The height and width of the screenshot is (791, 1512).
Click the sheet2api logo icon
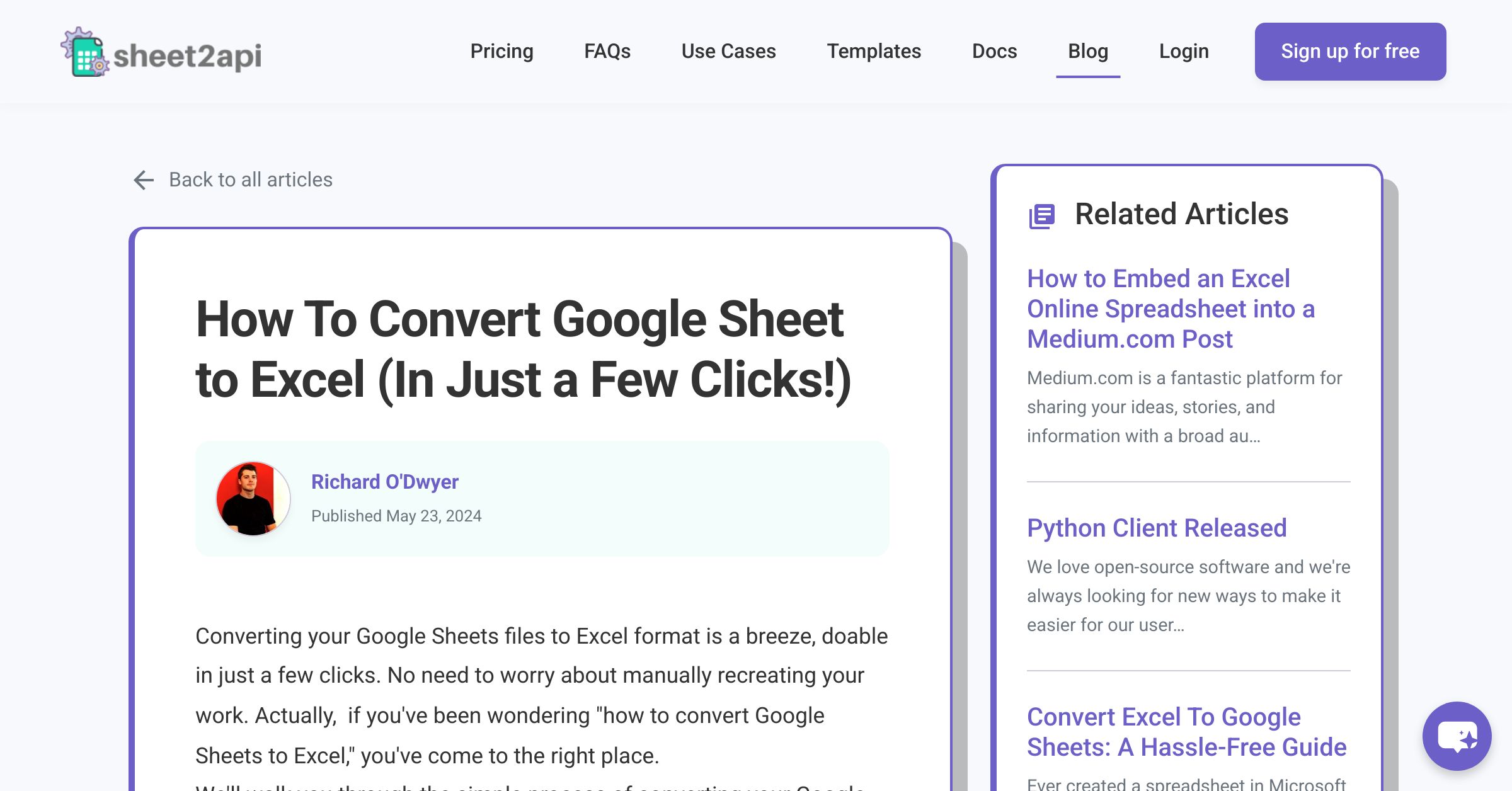(85, 53)
